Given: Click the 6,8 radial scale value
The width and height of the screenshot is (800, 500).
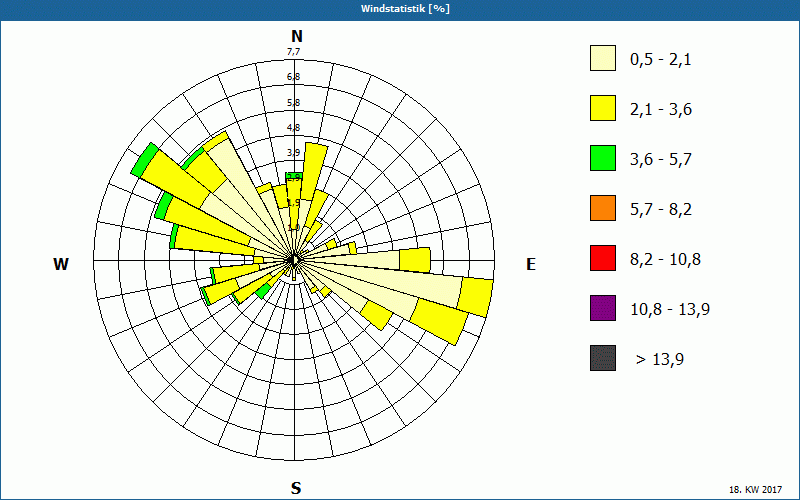Looking at the screenshot, I should tap(293, 77).
